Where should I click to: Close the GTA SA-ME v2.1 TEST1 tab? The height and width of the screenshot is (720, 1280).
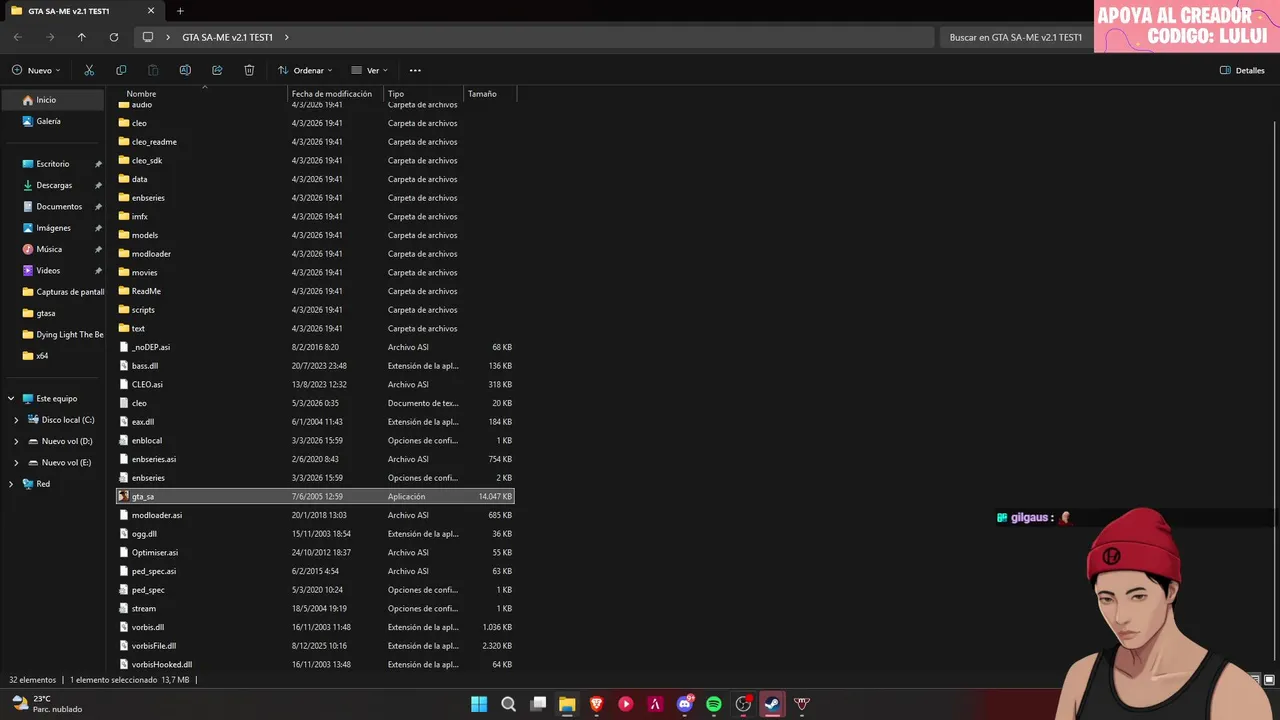point(151,11)
